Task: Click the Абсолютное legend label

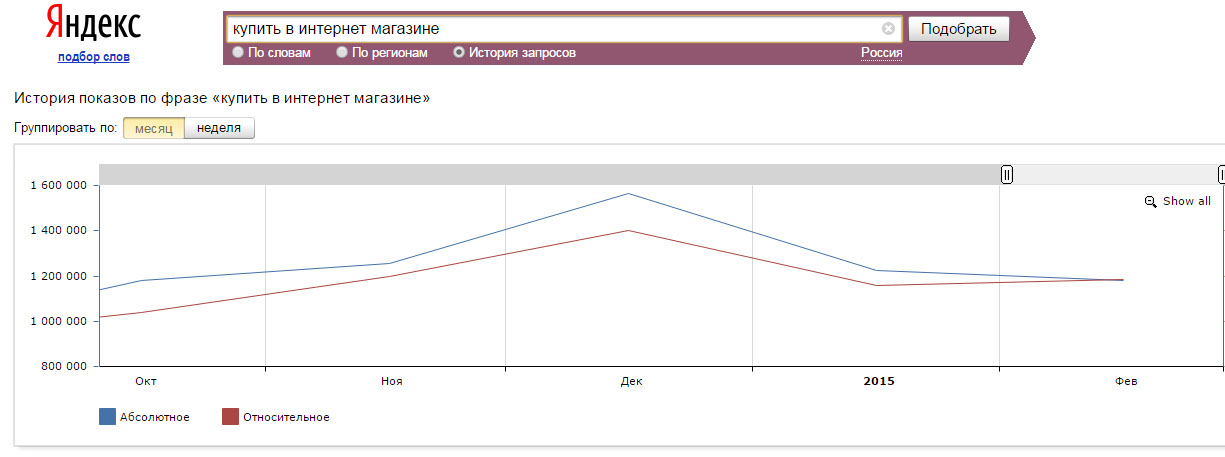Action: 155,417
